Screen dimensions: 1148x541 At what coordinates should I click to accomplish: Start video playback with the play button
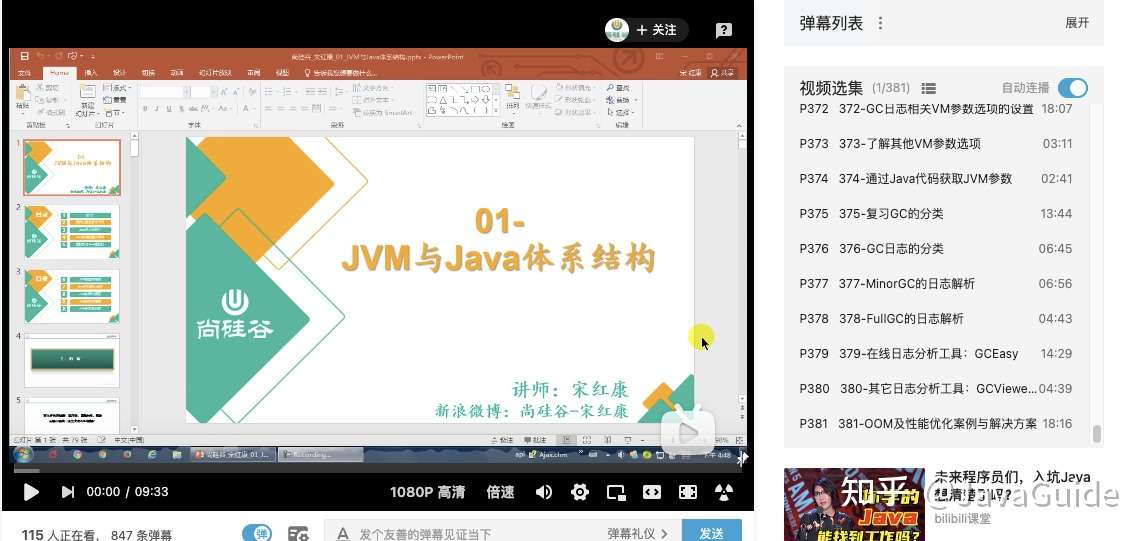pos(31,492)
